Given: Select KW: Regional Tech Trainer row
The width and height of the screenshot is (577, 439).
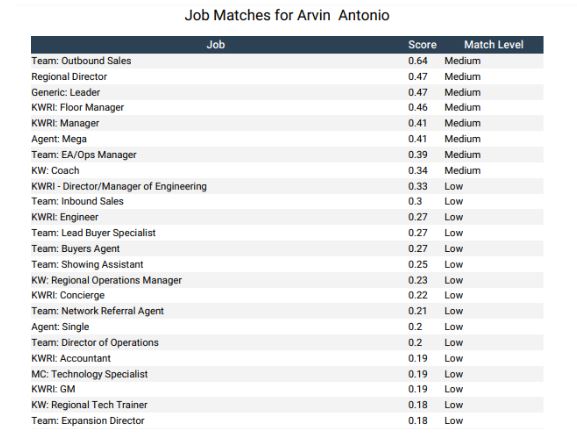Looking at the screenshot, I should pos(287,405).
